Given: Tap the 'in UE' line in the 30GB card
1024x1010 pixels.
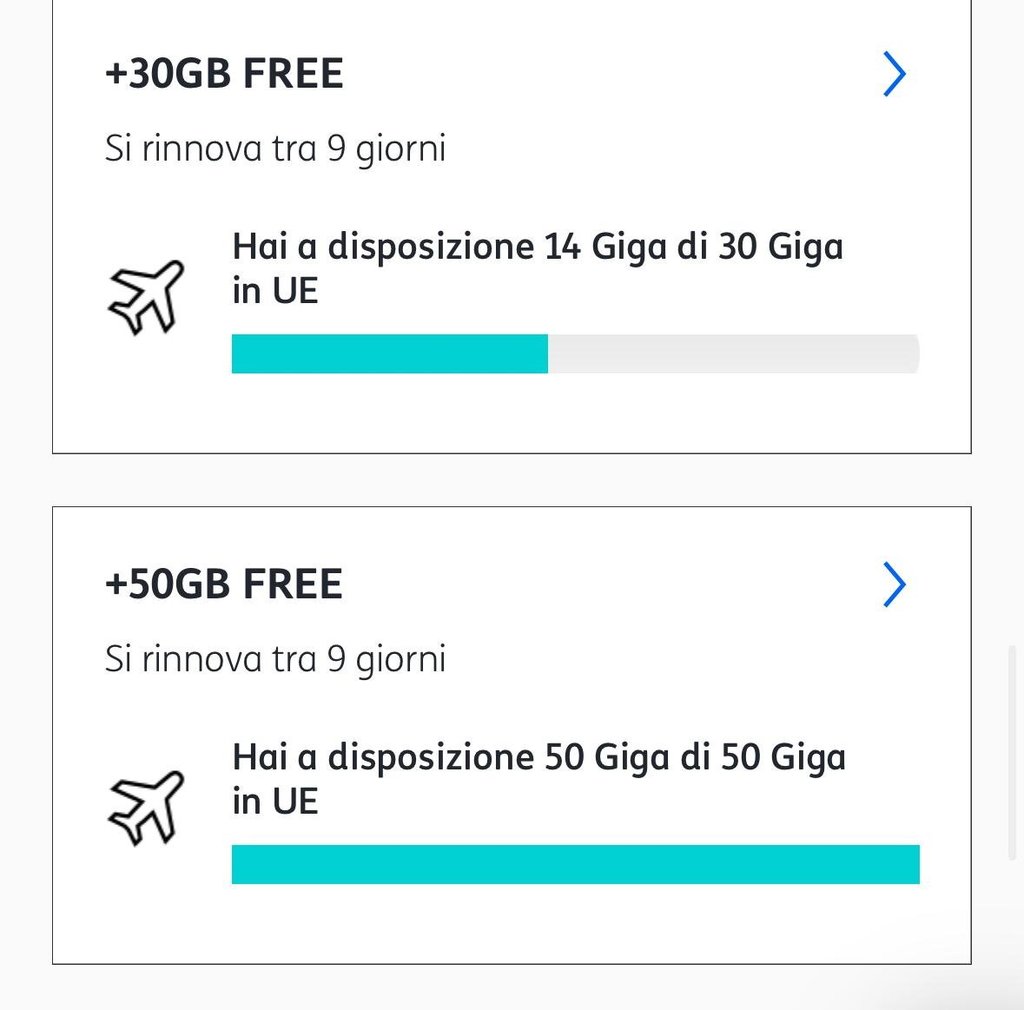Looking at the screenshot, I should point(276,291).
